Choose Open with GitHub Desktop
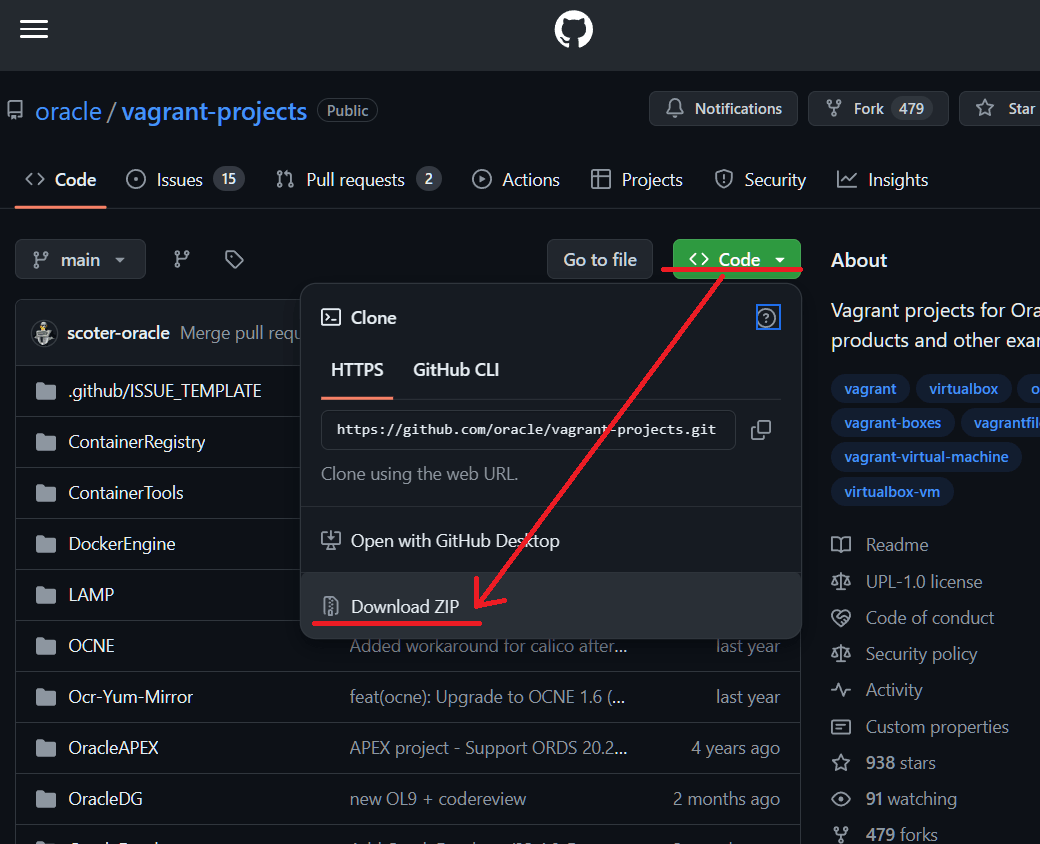Viewport: 1040px width, 844px height. pos(551,541)
